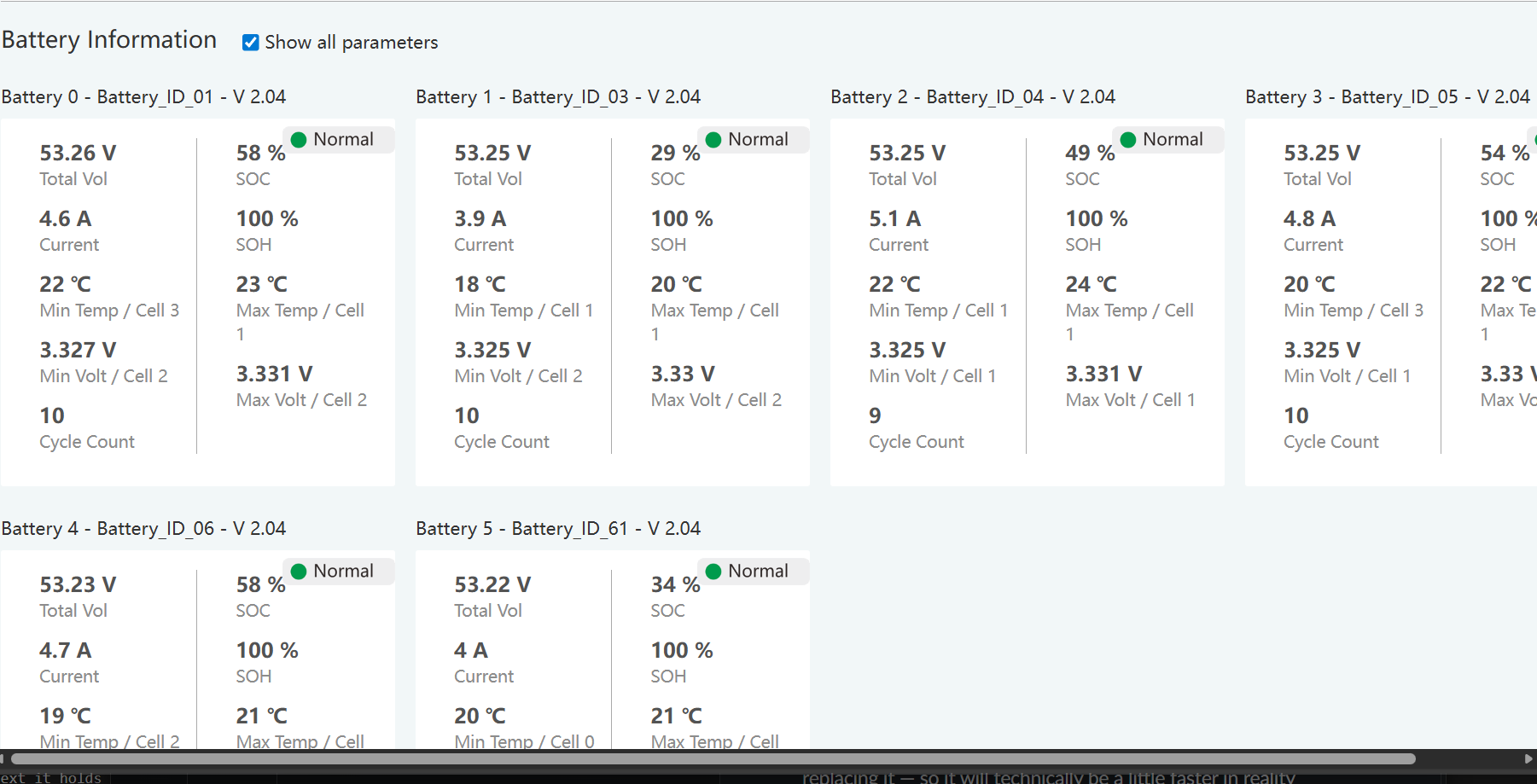The width and height of the screenshot is (1537, 784).
Task: Click Battery 2's Cycle Count value of 9
Action: [x=875, y=416]
